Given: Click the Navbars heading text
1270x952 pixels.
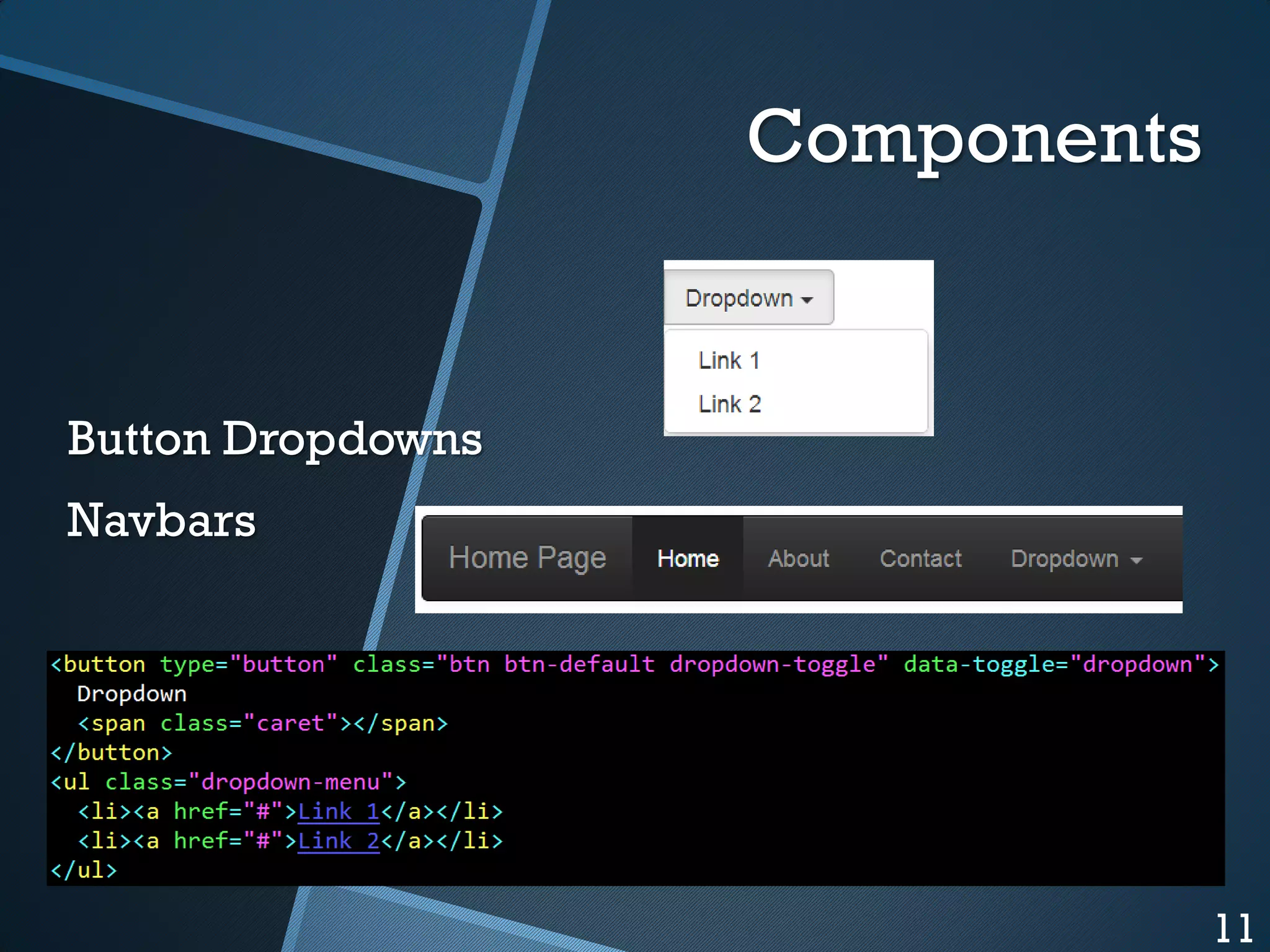Looking at the screenshot, I should click(161, 520).
